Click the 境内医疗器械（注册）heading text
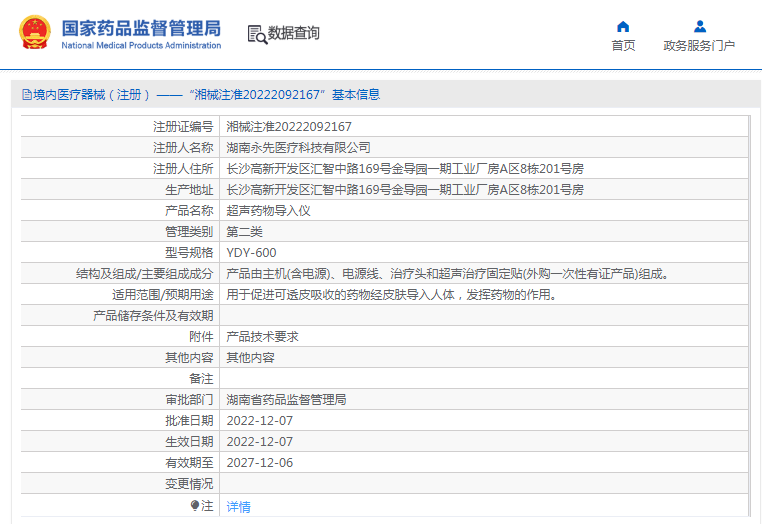The width and height of the screenshot is (762, 524). coord(91,94)
